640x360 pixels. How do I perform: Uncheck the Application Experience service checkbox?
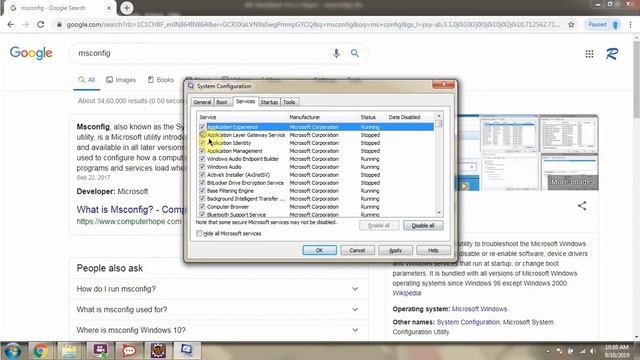pyautogui.click(x=202, y=127)
